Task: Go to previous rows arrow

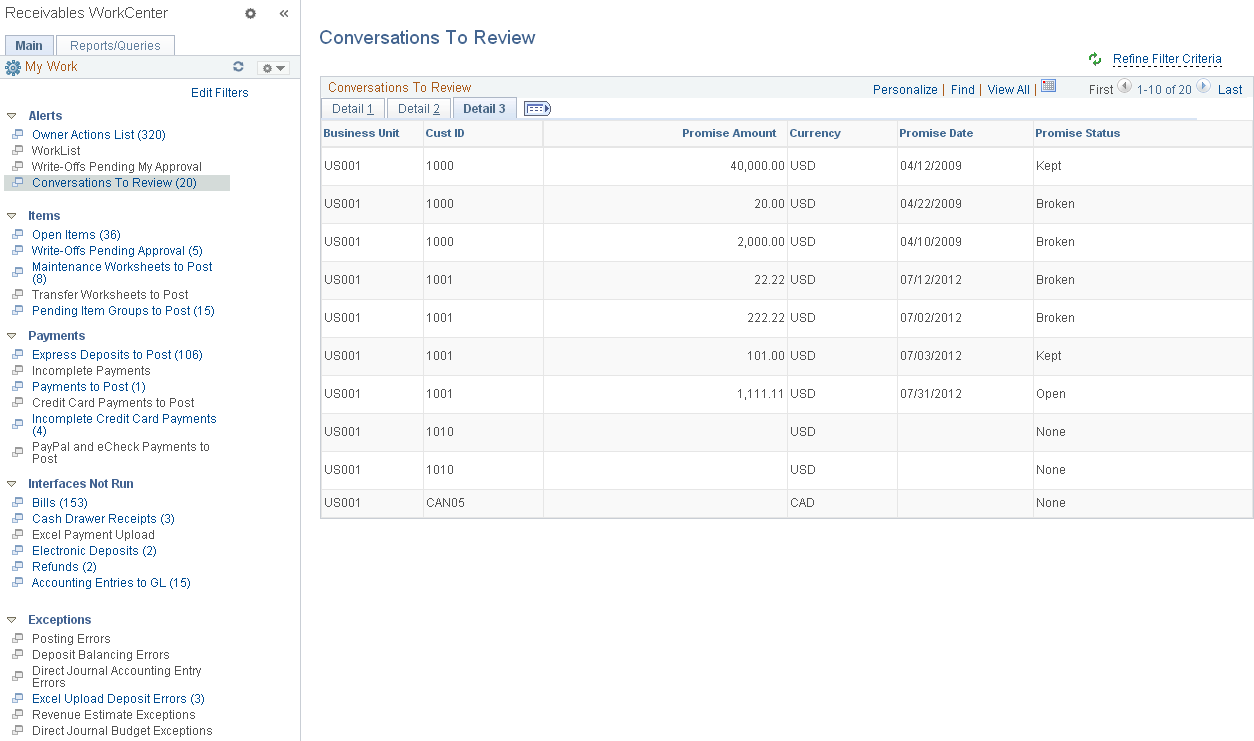Action: (x=1125, y=87)
